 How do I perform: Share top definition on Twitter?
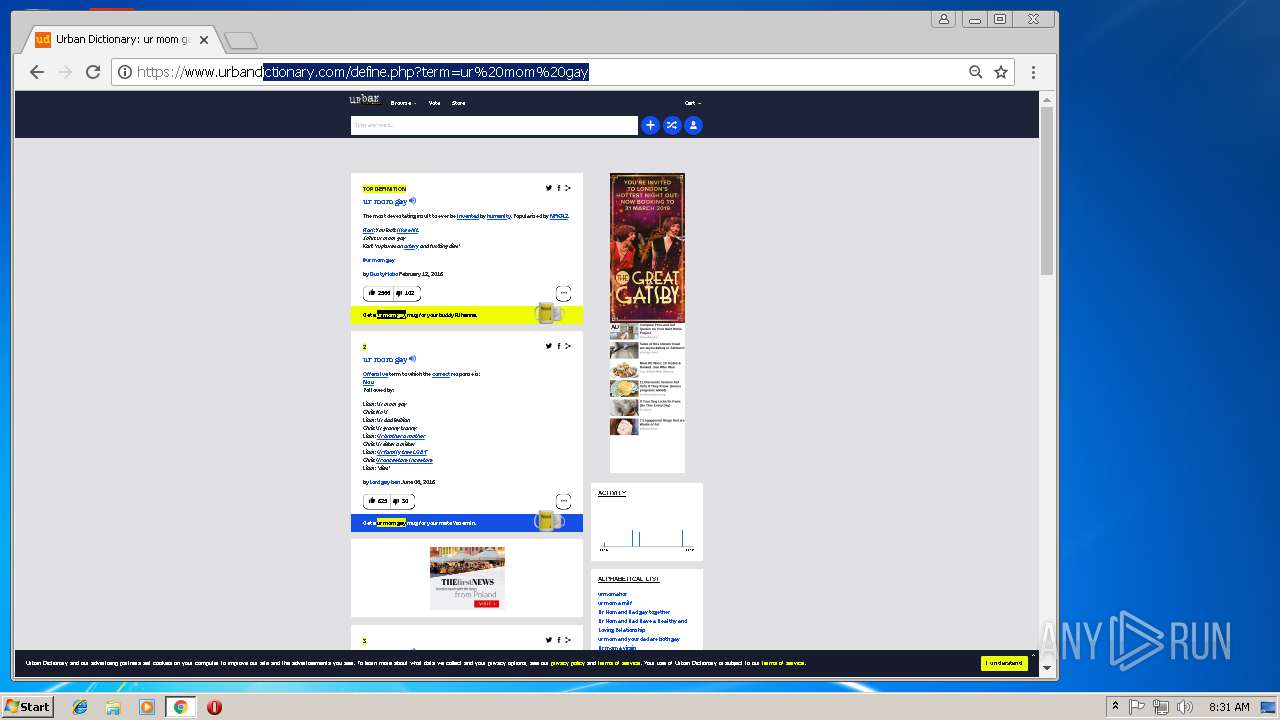pyautogui.click(x=549, y=188)
